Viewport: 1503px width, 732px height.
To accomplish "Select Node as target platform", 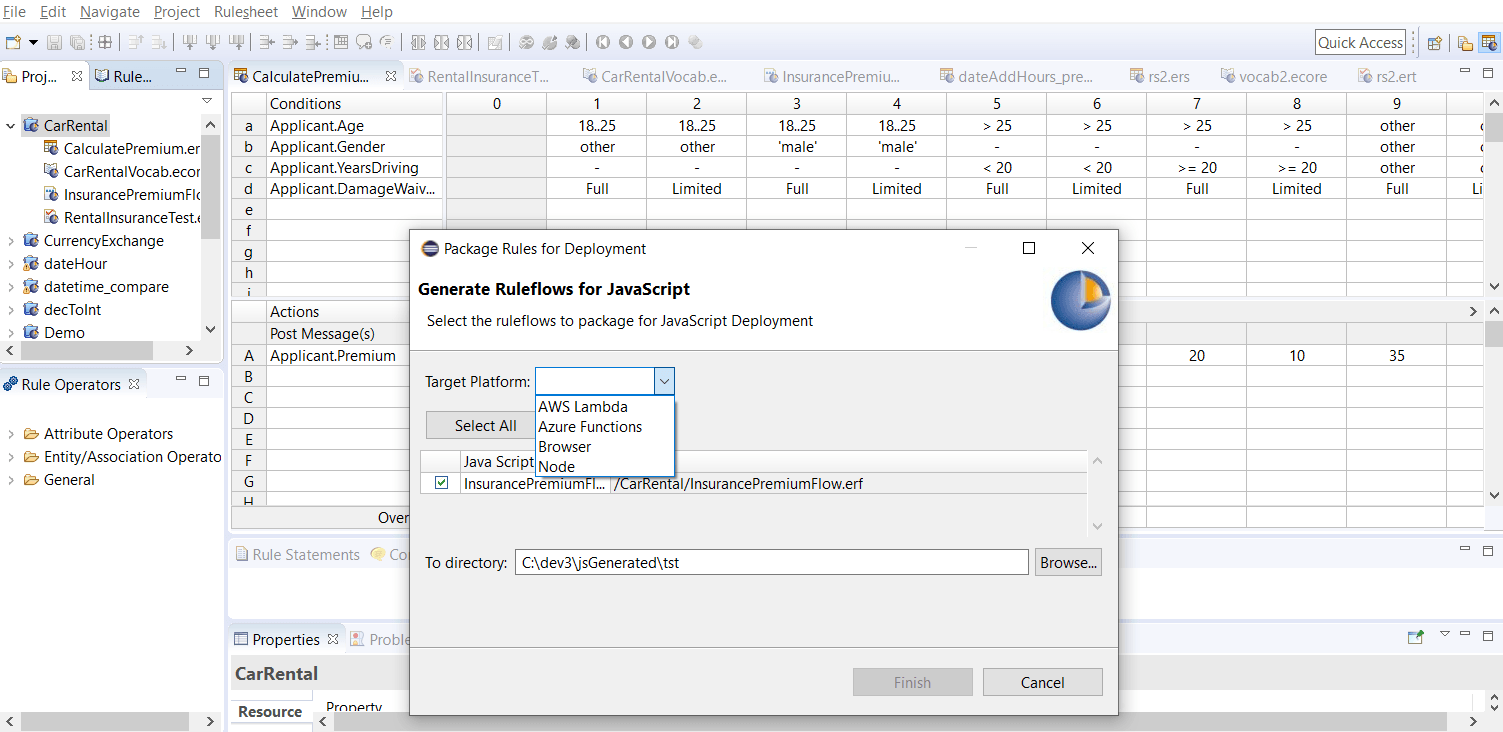I will tap(557, 467).
